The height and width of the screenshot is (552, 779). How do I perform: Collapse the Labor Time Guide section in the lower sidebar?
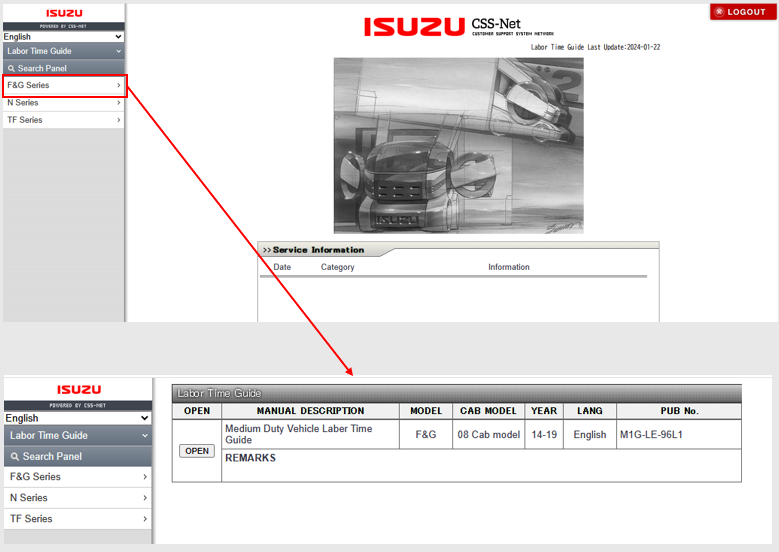(x=144, y=436)
